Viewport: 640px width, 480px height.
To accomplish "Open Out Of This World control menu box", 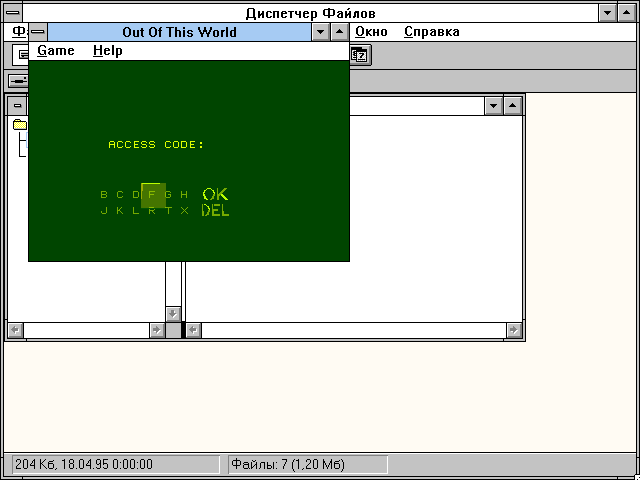I will click(x=38, y=32).
